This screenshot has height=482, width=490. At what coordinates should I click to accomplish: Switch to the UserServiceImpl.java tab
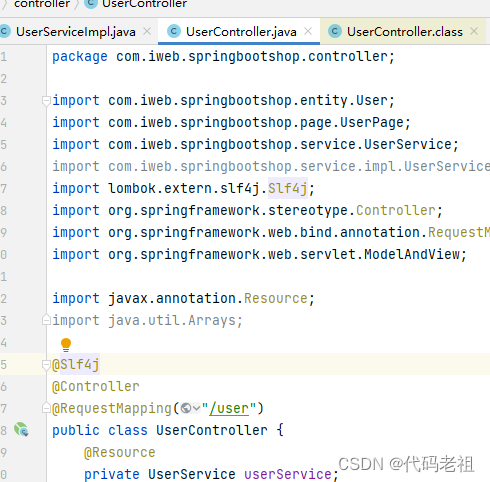click(76, 32)
